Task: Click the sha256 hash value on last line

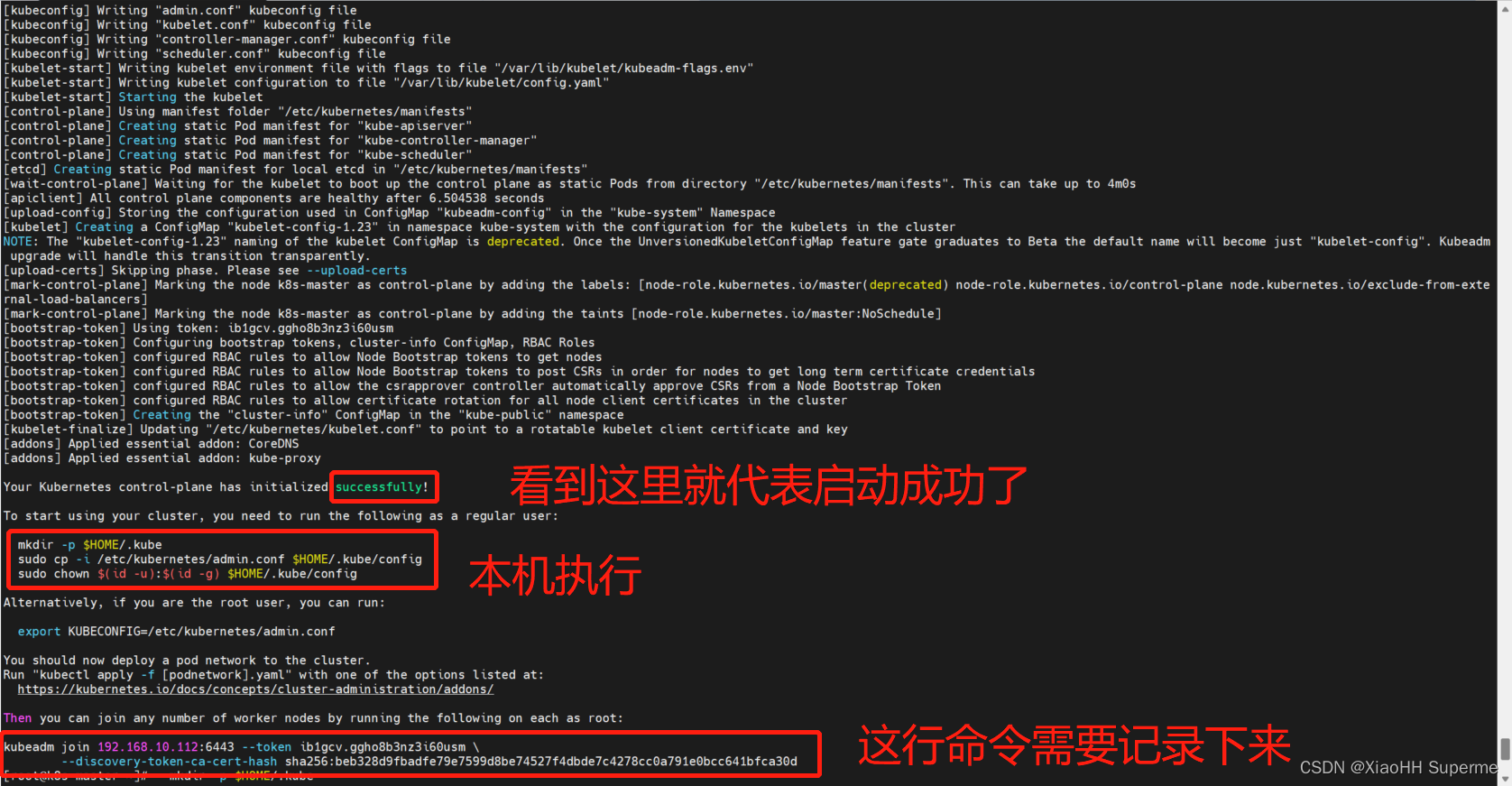Action: 541,762
